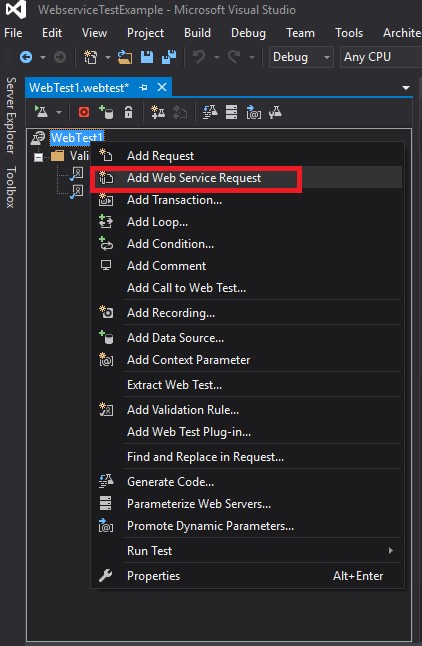Open the Undo history dropdown arrow

[217, 57]
